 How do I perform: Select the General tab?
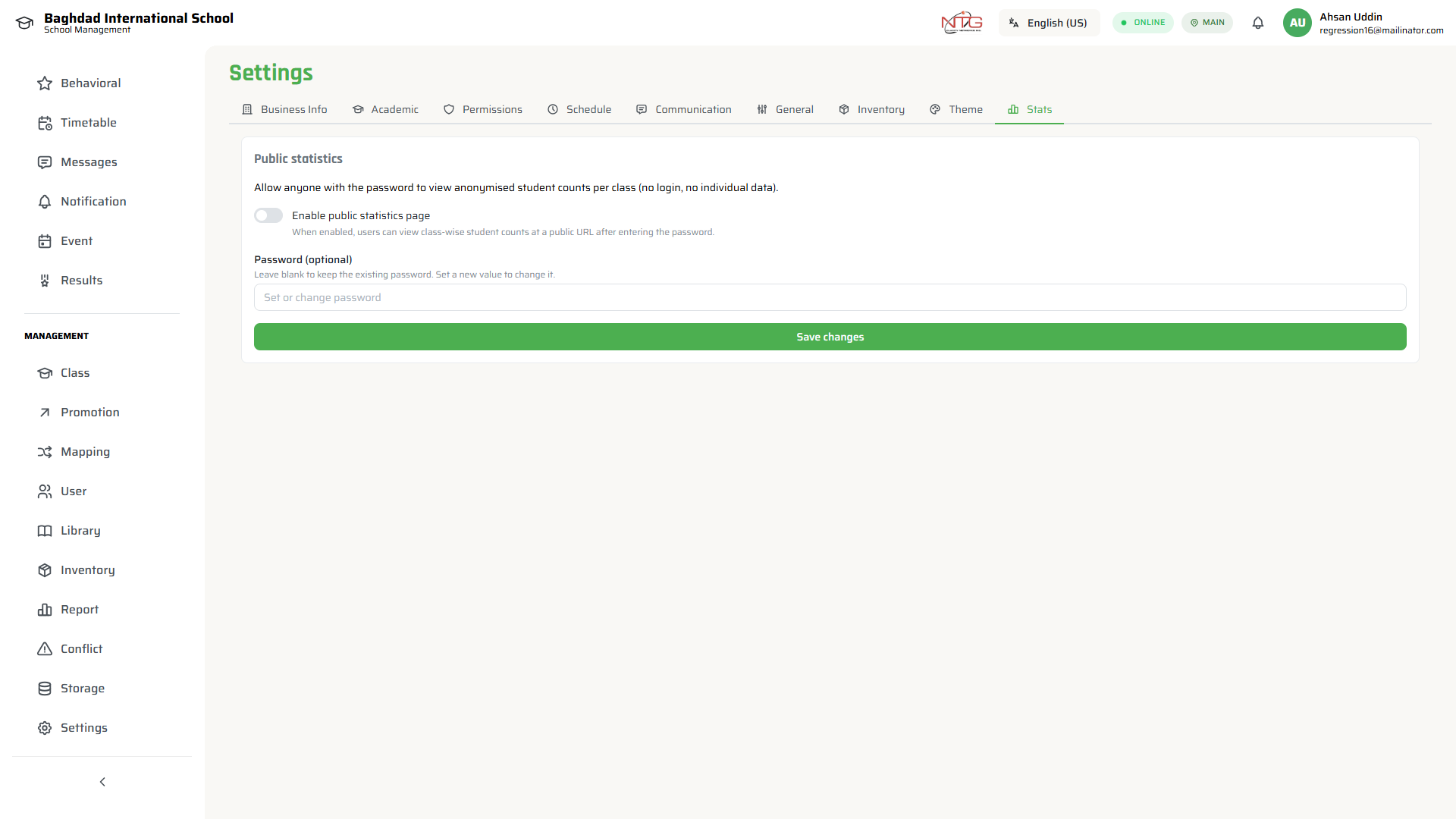coord(785,109)
